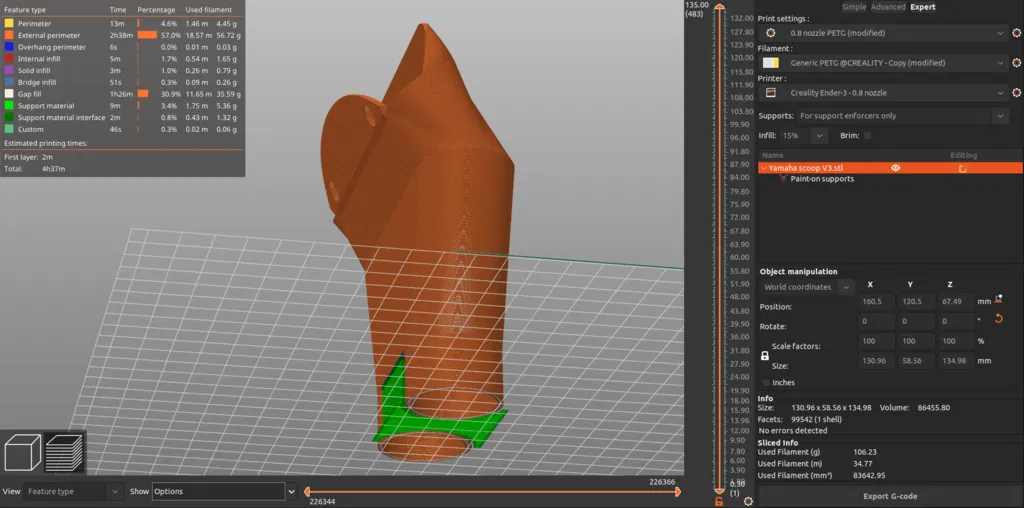Image resolution: width=1024 pixels, height=508 pixels.
Task: Switch to Advanced mode tab
Action: 888,7
